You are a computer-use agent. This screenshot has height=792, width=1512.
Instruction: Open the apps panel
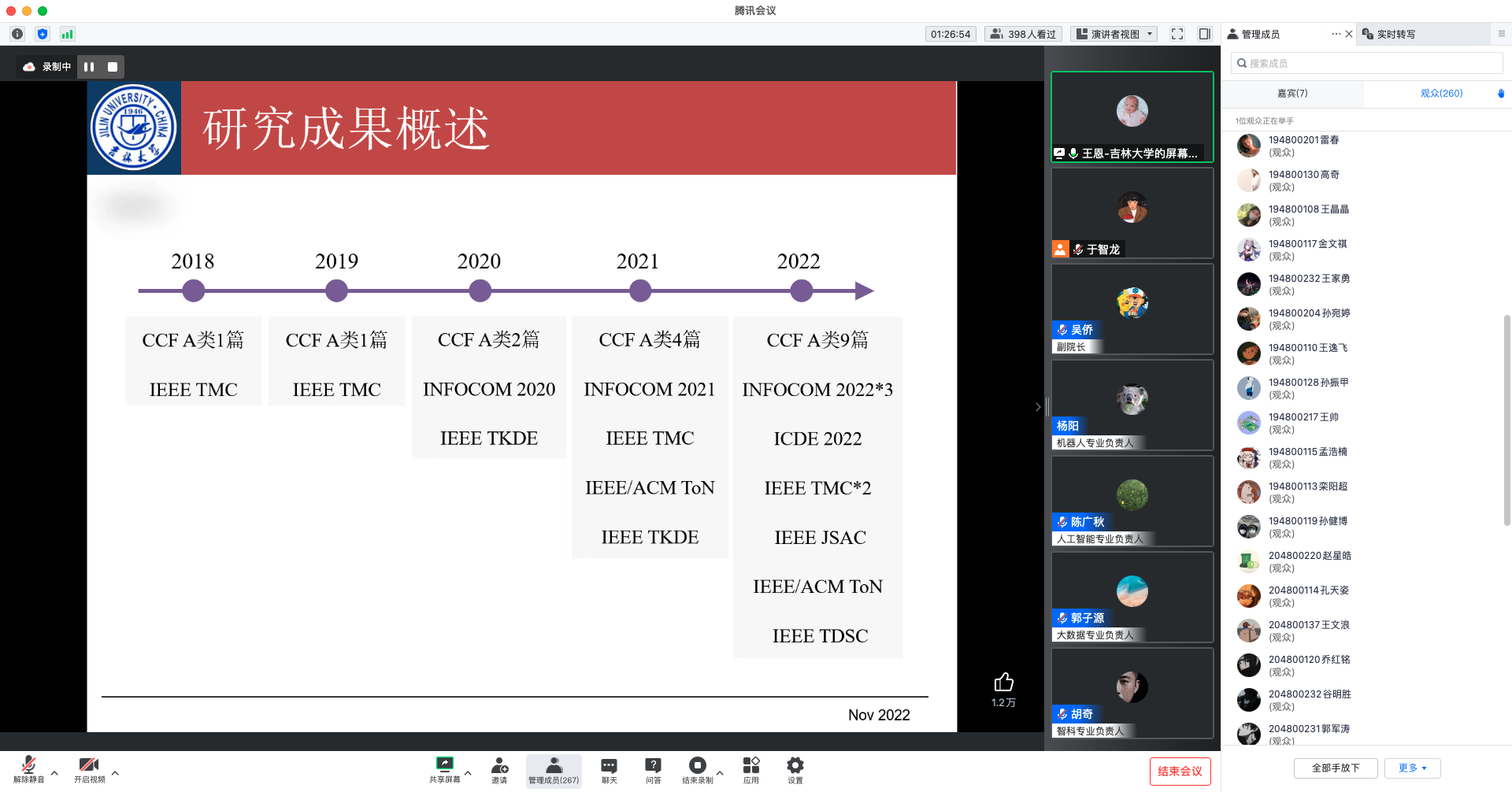(x=751, y=769)
